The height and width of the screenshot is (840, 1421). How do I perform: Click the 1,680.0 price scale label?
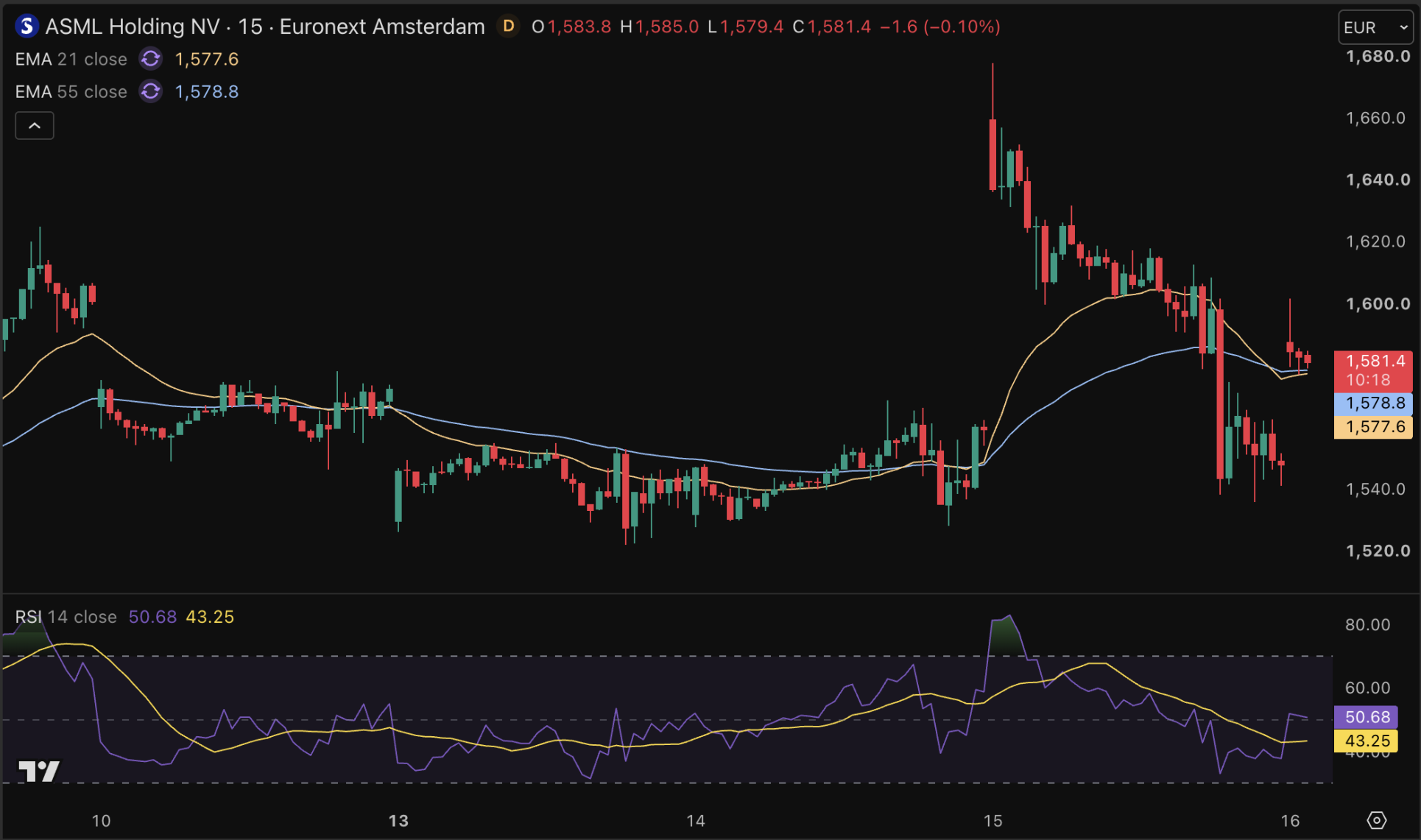coord(1378,56)
